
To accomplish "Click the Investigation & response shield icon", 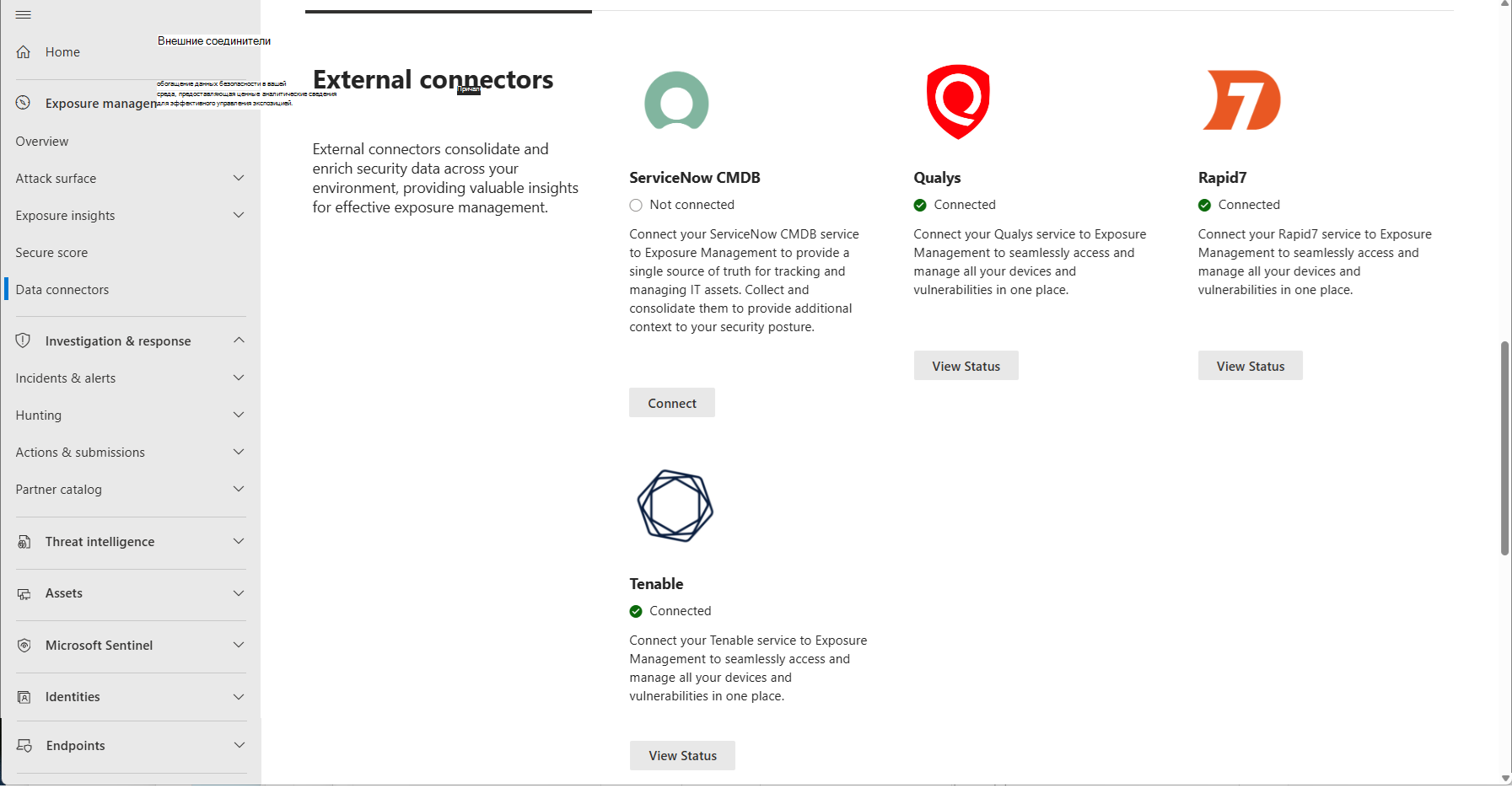I will [x=24, y=340].
